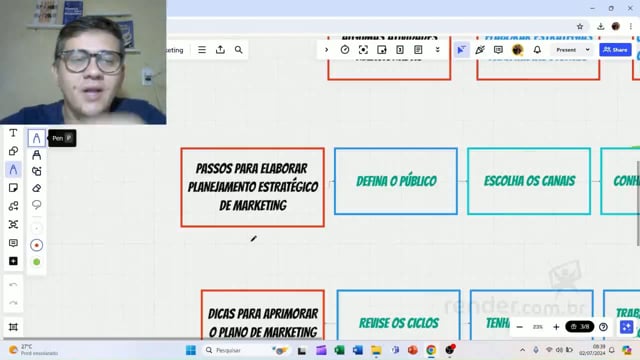This screenshot has height=360, width=640.
Task: Open Excel from the taskbar
Action: tap(339, 350)
